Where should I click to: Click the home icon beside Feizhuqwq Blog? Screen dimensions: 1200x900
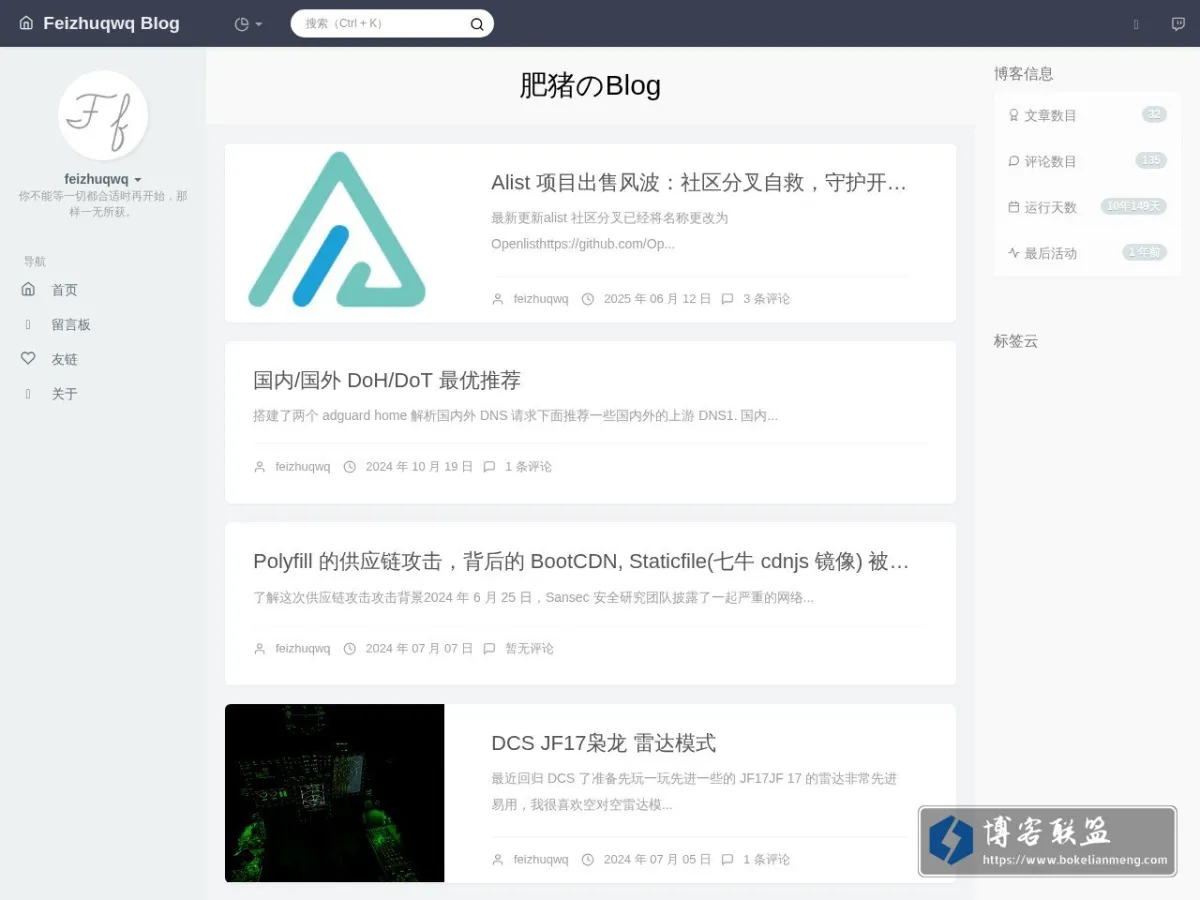[x=26, y=23]
